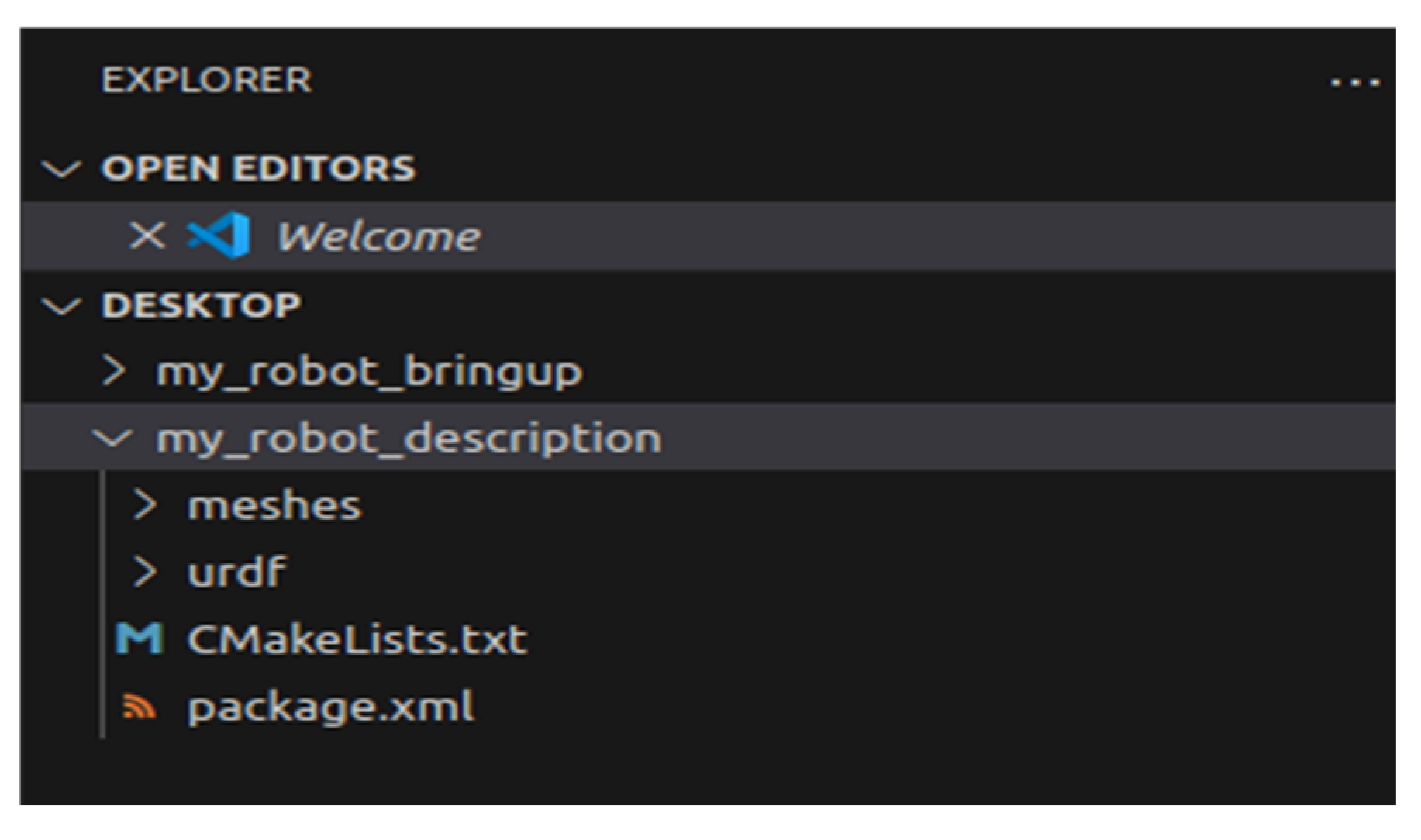Collapse the Open Editors section chevron
Screen dimensions: 1421x840
point(61,169)
